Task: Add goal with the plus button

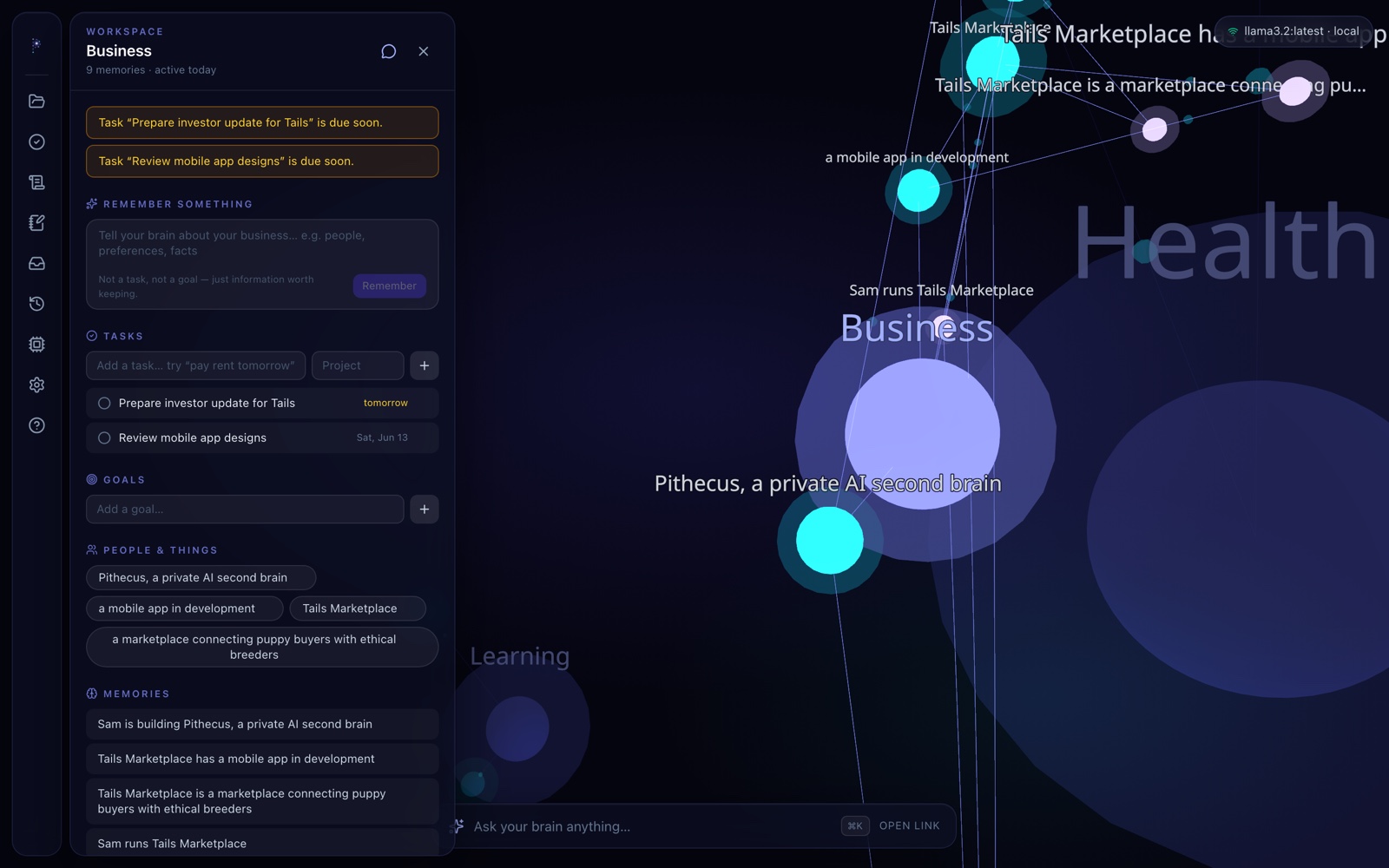Action: [x=425, y=510]
